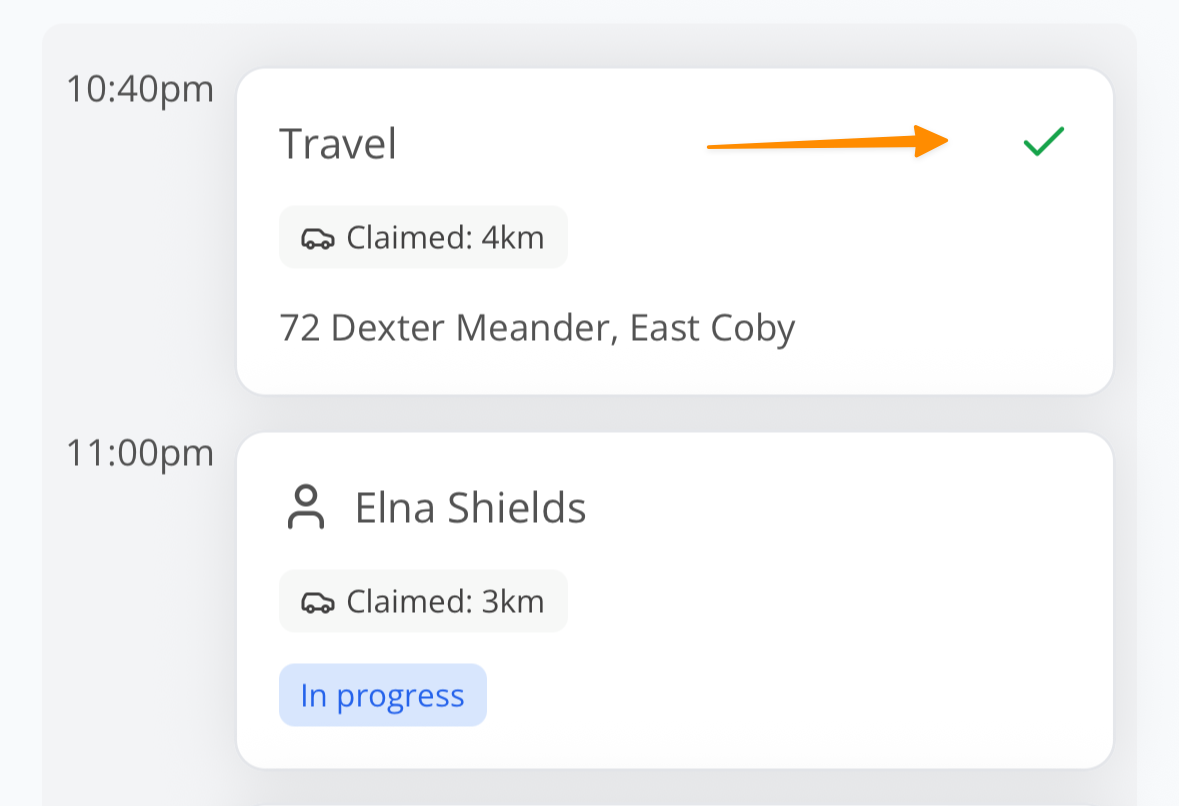Click the car icon beside Claimed: 3km
This screenshot has width=1179, height=806.
(x=317, y=602)
